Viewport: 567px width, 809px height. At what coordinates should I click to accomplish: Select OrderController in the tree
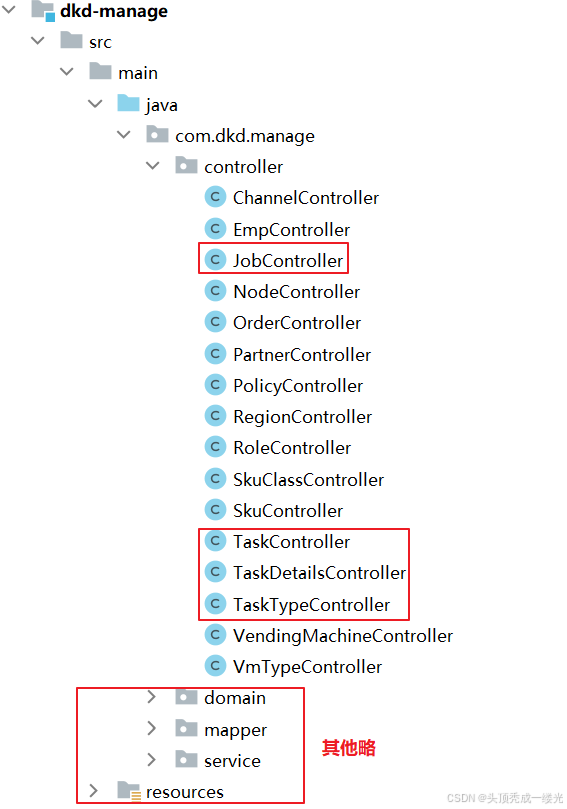[297, 322]
